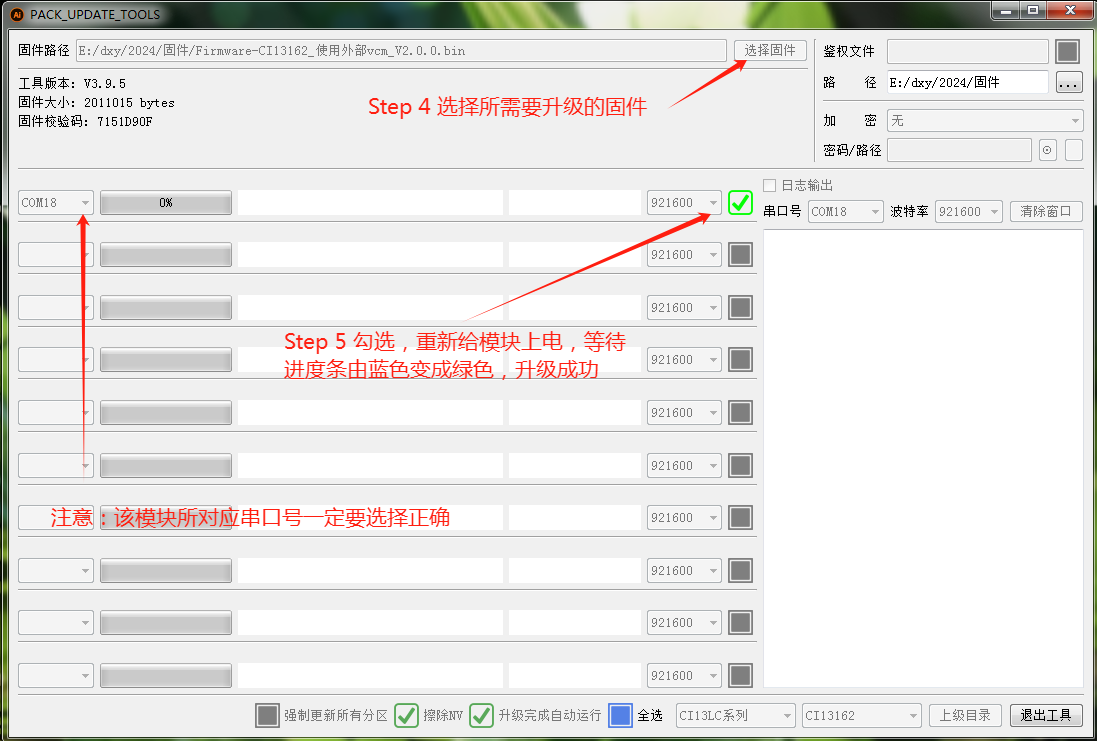This screenshot has height=741, width=1097.
Task: Click the 固件大小: 2011015 bytes text
Action: pyautogui.click(x=97, y=102)
